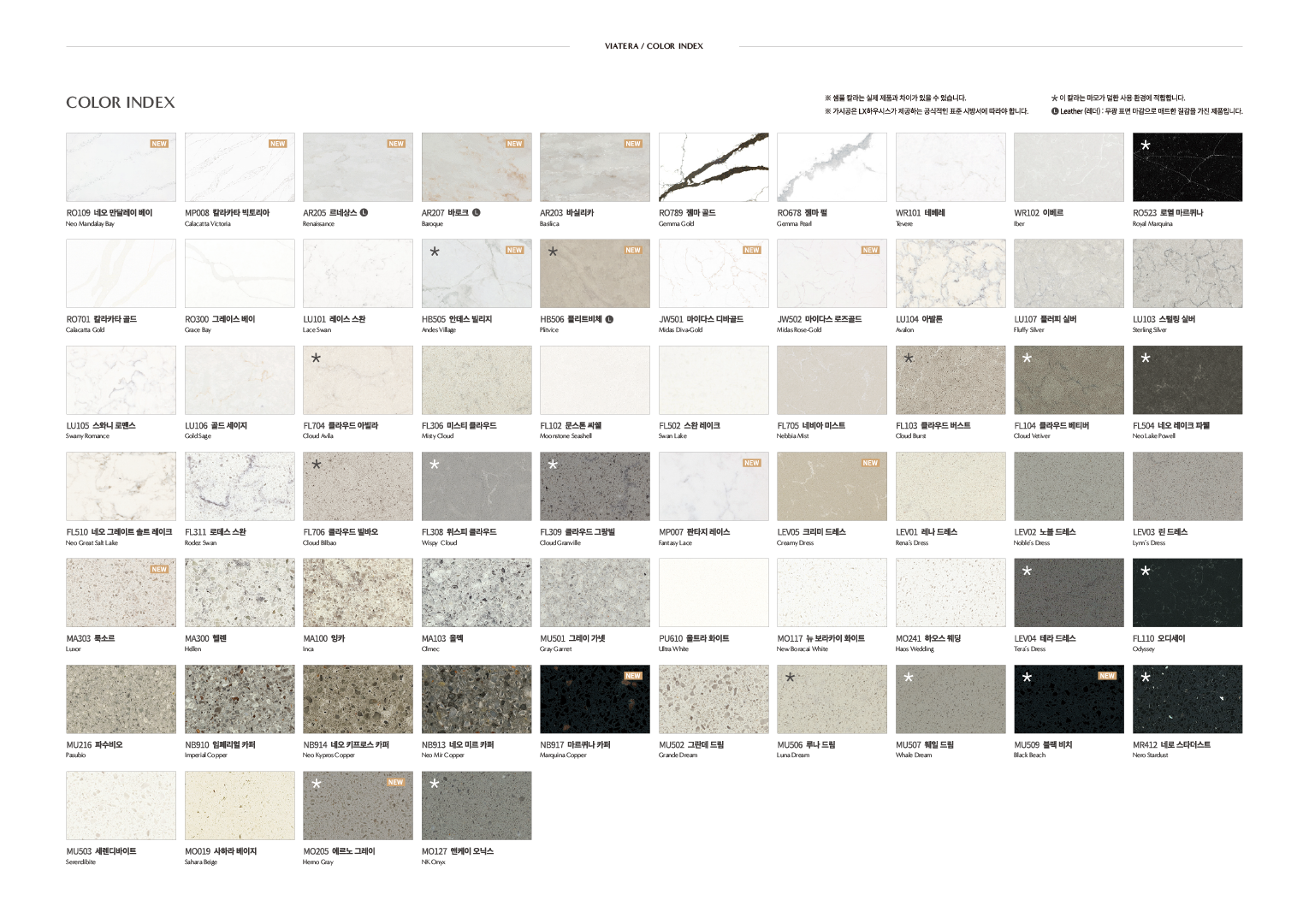Image resolution: width=1309 pixels, height=924 pixels.
Task: Choose the MU503 Serendibite swatch
Action: [x=121, y=805]
